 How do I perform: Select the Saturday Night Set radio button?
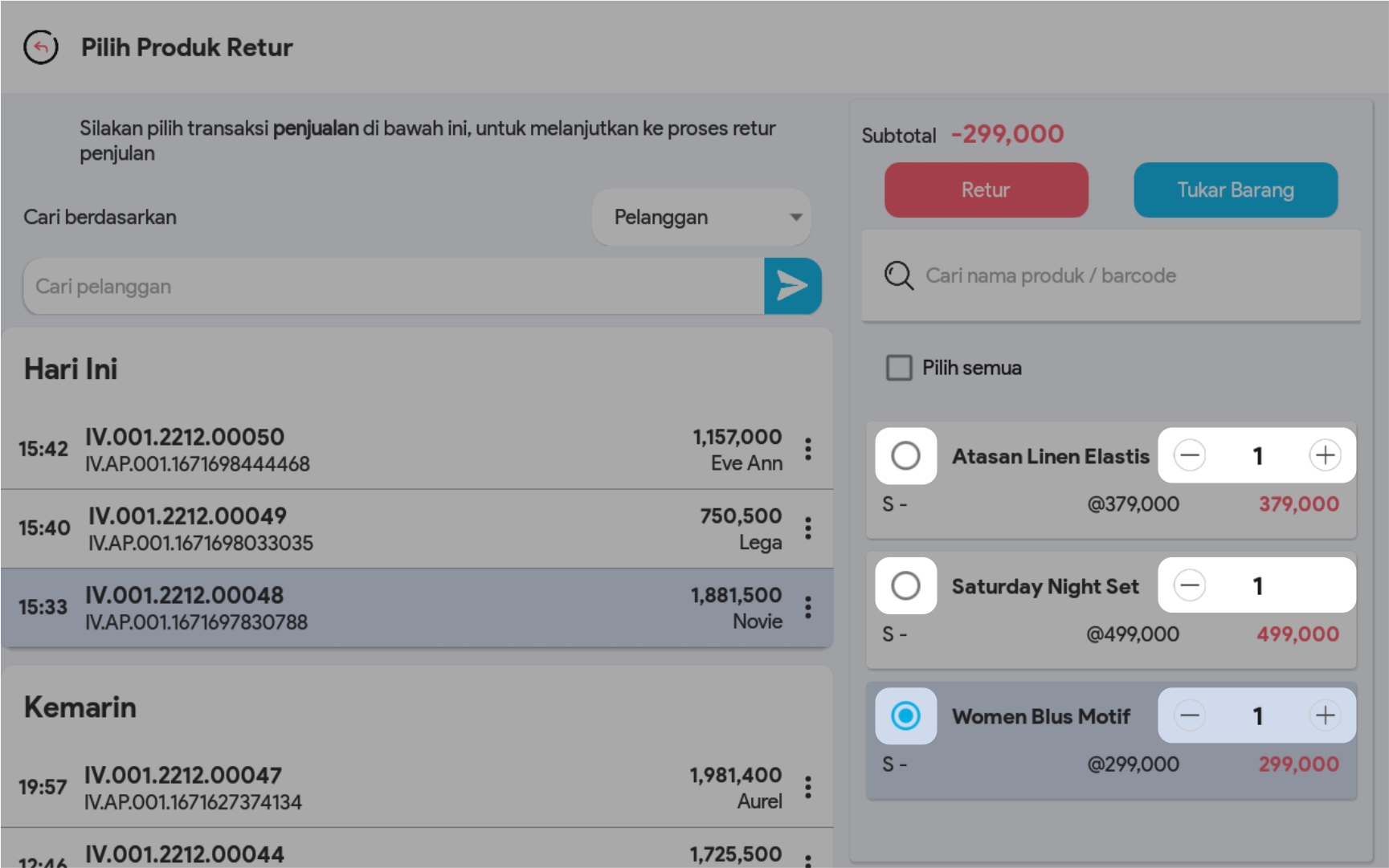[x=905, y=585]
